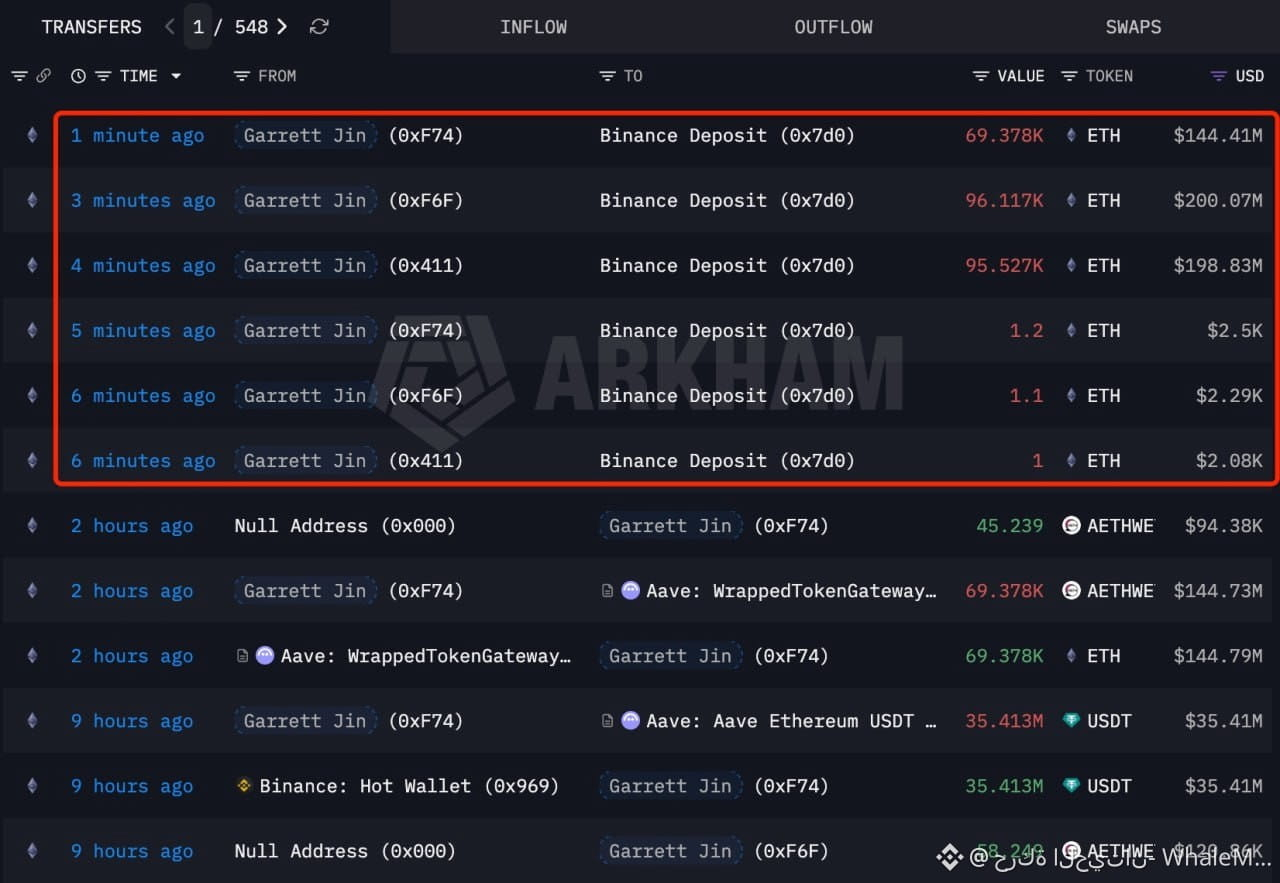The image size is (1280, 883).
Task: Click the ETH token icon in the $2.5K row
Action: coord(1071,330)
